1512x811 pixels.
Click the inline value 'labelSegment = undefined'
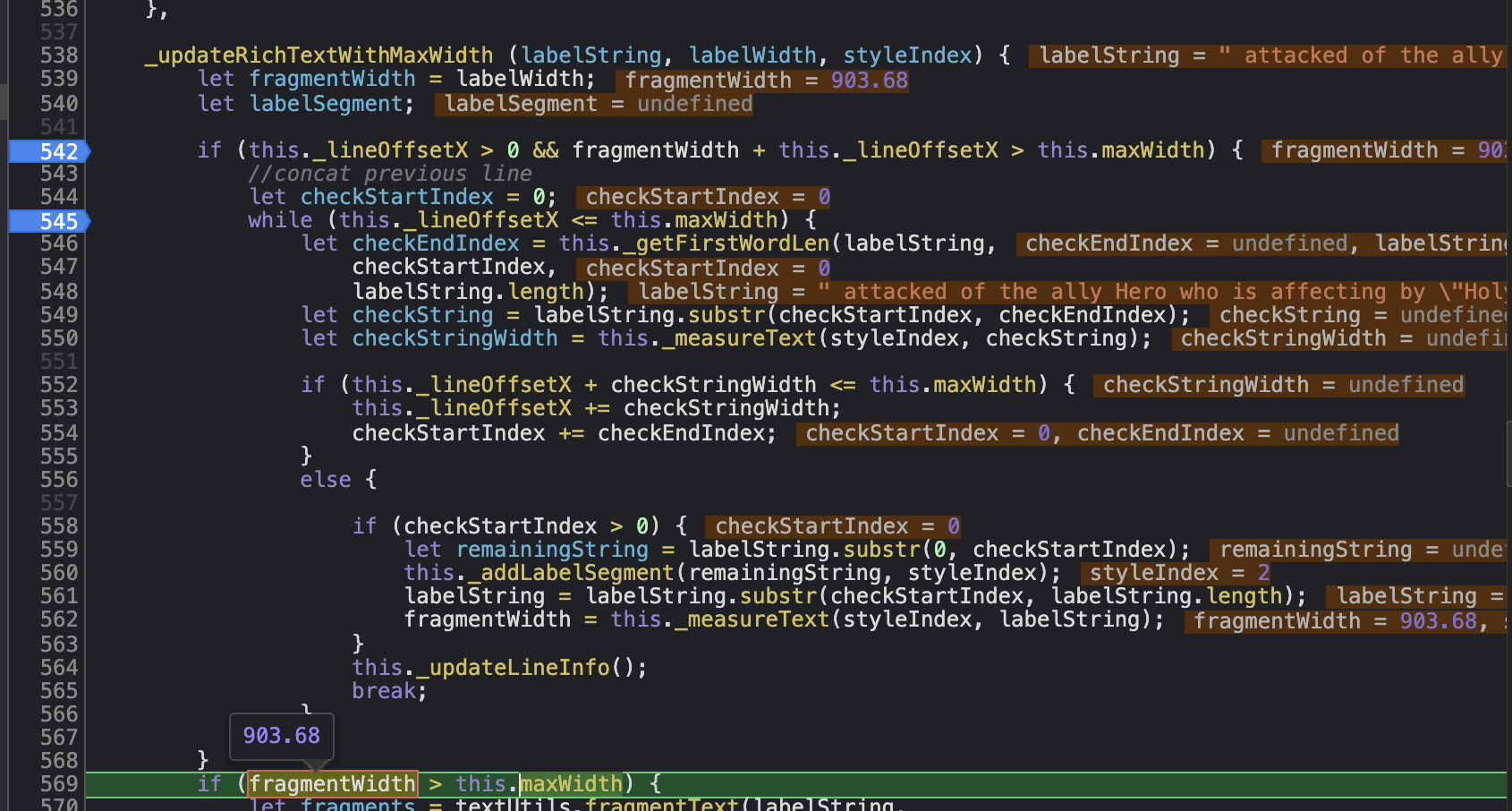pos(595,104)
